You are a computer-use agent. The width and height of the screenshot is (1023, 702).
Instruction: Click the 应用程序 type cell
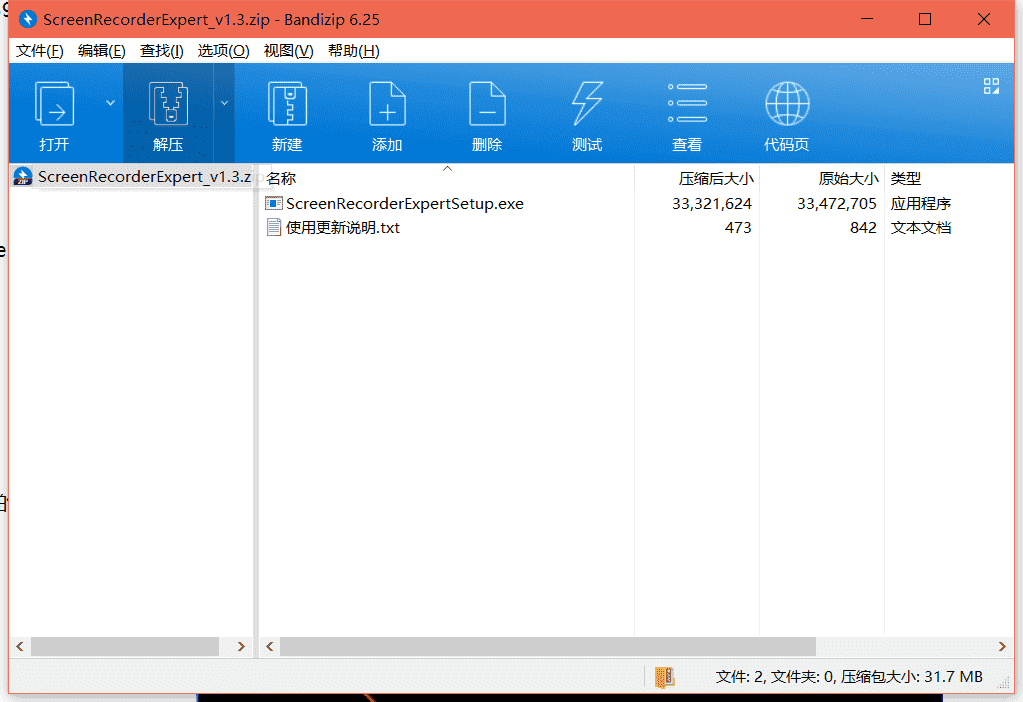(921, 204)
